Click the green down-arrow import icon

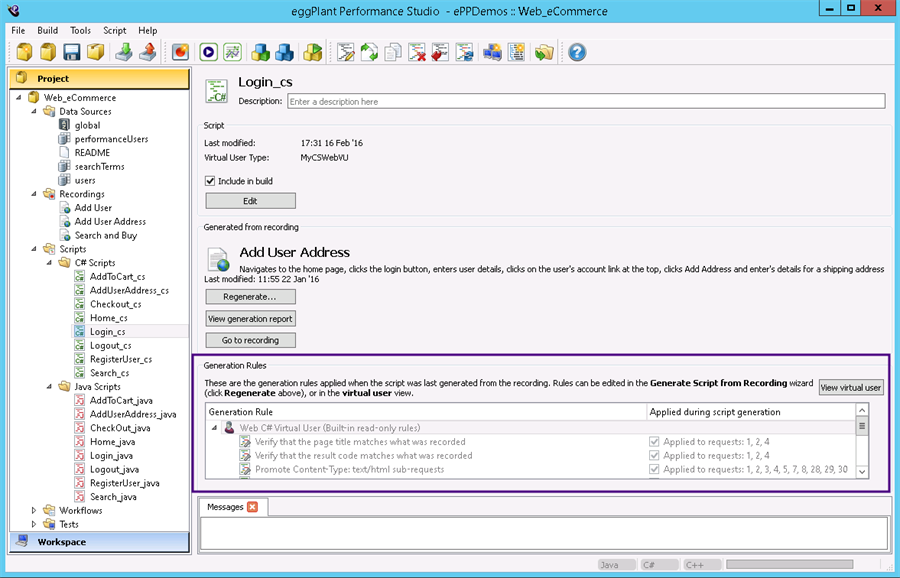[x=123, y=52]
